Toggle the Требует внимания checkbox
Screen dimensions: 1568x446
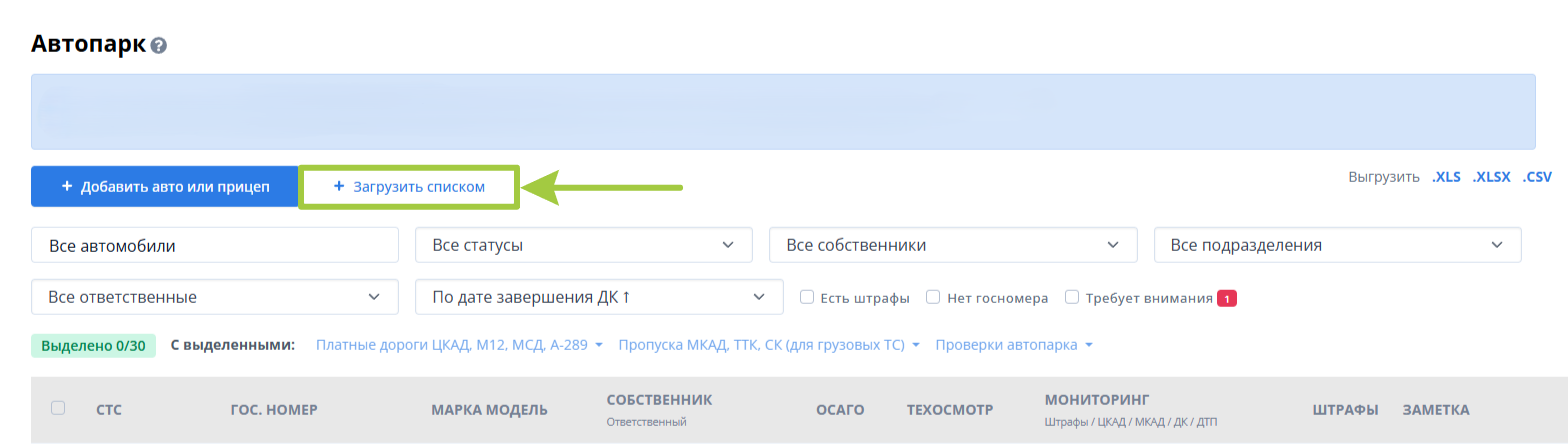(x=1072, y=297)
